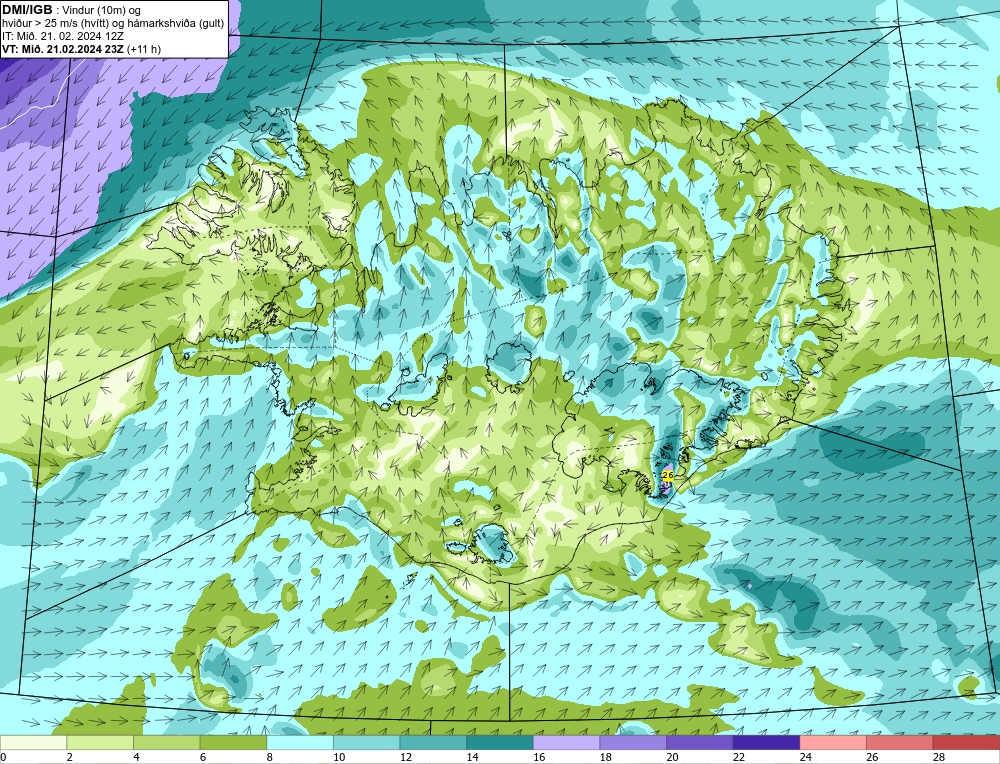The height and width of the screenshot is (764, 1000).
Task: Select the pale yellow 0–2 m/s color swatch
Action: 33,742
